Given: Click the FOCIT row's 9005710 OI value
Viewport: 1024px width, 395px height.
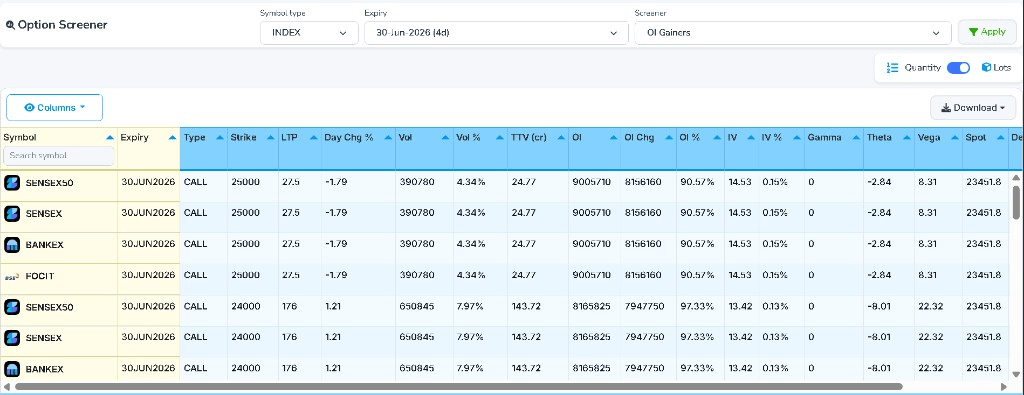Looking at the screenshot, I should pyautogui.click(x=592, y=275).
